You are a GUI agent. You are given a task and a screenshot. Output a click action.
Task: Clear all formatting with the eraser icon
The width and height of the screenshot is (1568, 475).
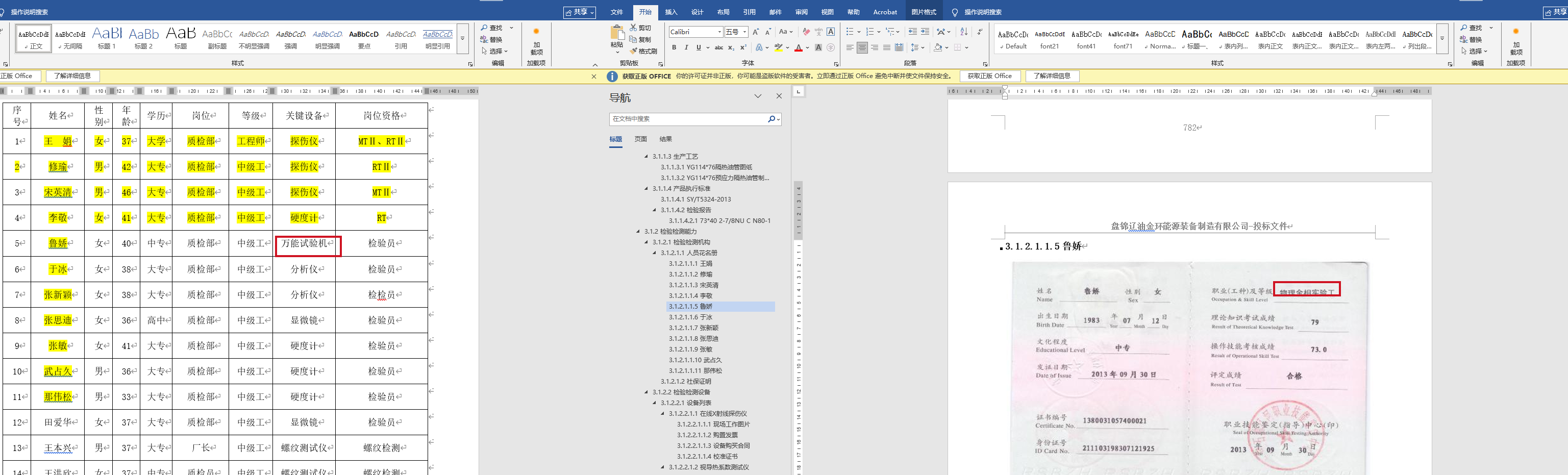point(806,32)
